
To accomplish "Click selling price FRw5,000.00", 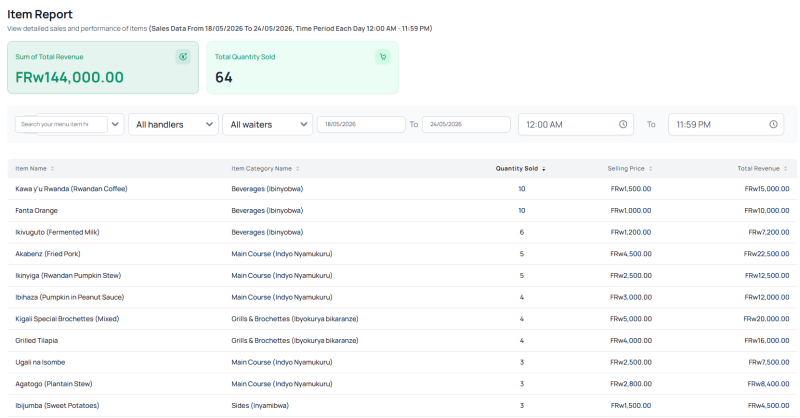I will [631, 319].
